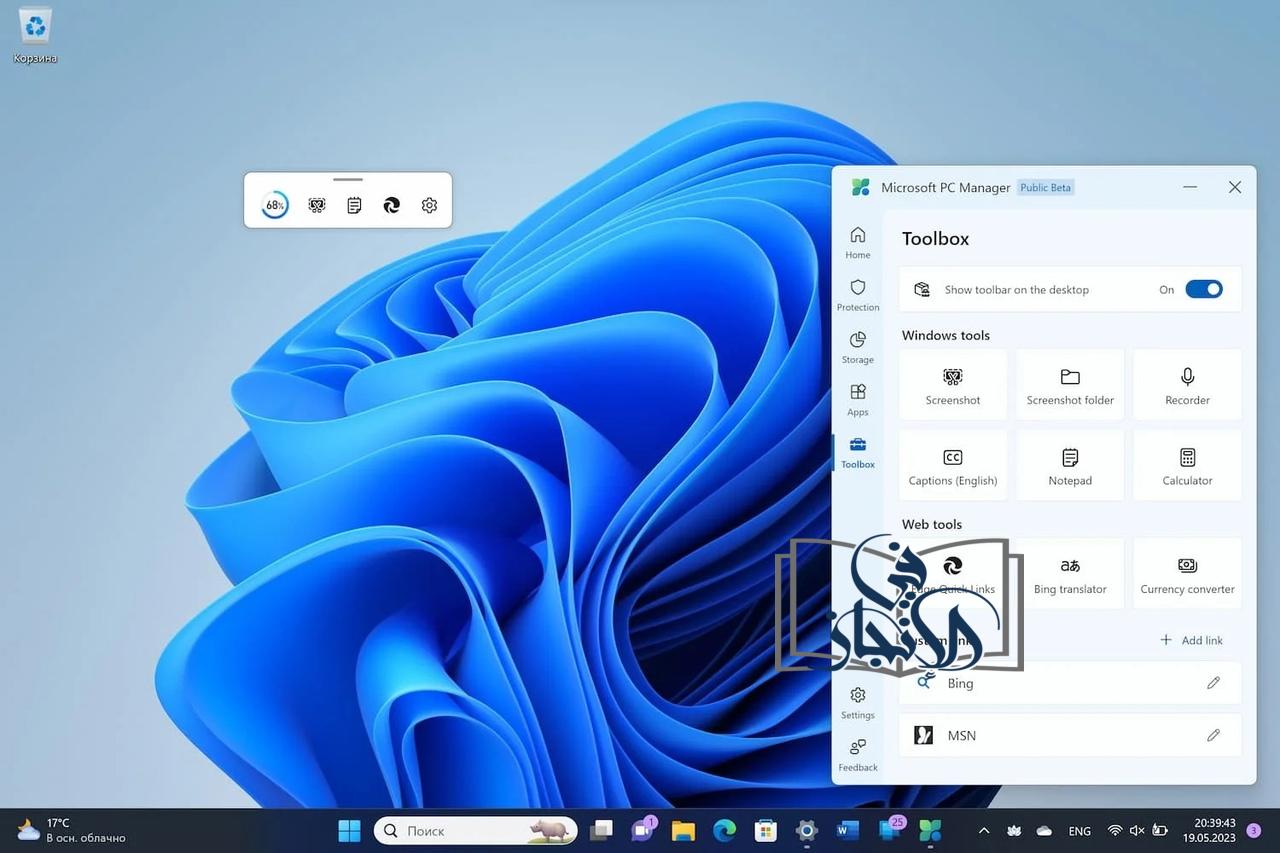Open Edge from the desktop floating toolbar
The height and width of the screenshot is (853, 1280).
392,205
